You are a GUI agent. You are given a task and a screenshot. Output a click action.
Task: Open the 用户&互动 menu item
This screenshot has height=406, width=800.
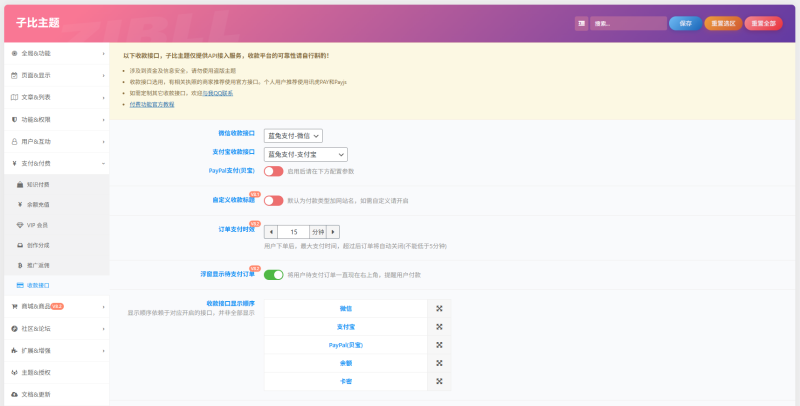click(x=57, y=141)
